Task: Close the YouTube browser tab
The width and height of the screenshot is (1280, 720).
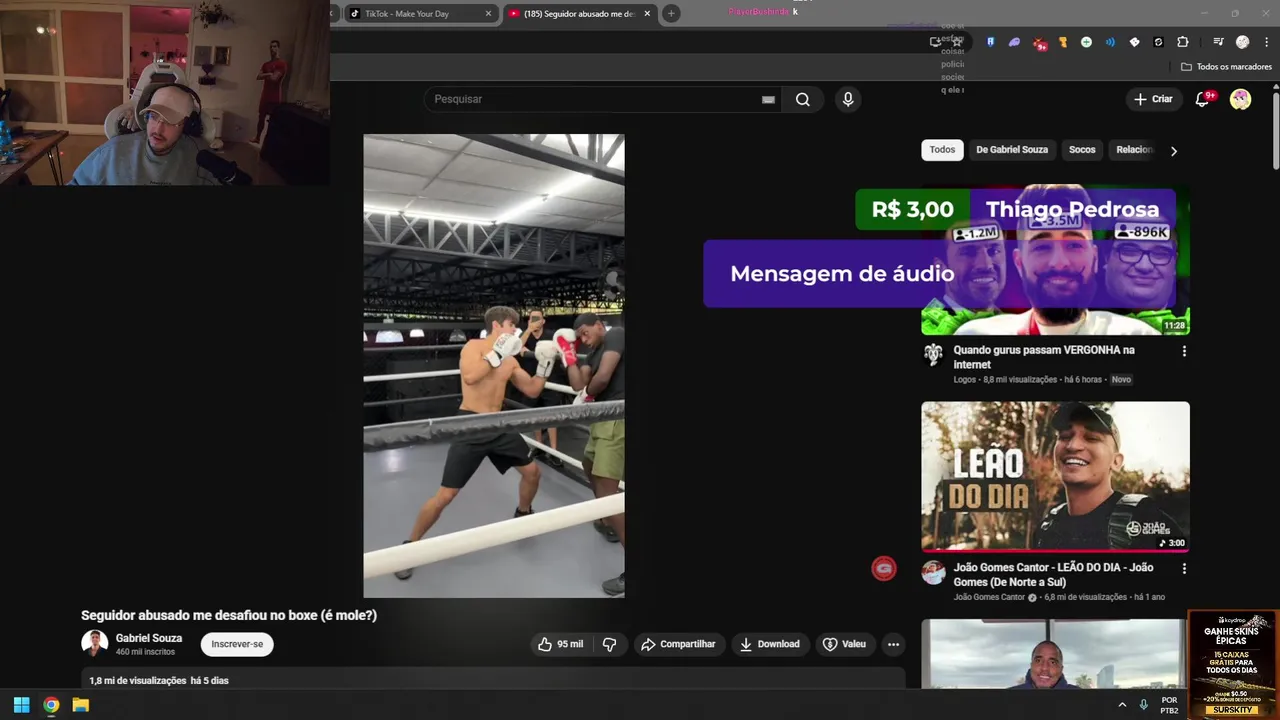Action: (647, 13)
